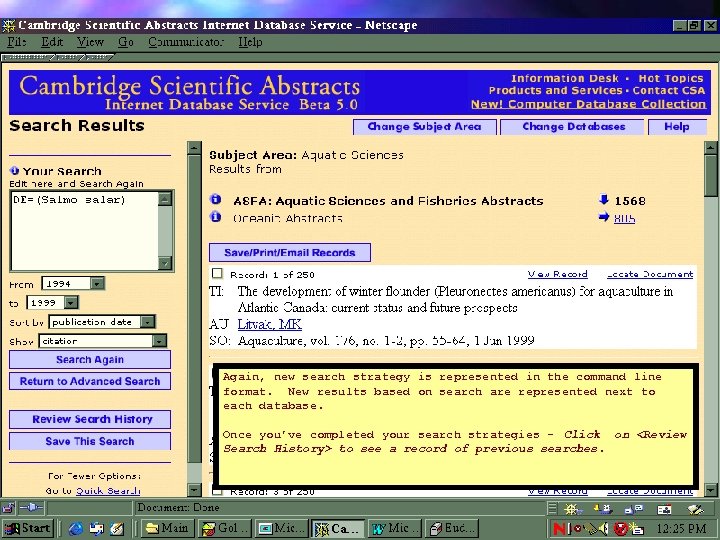
Task: Launch Internet Explorer from quick launch
Action: click(75, 529)
